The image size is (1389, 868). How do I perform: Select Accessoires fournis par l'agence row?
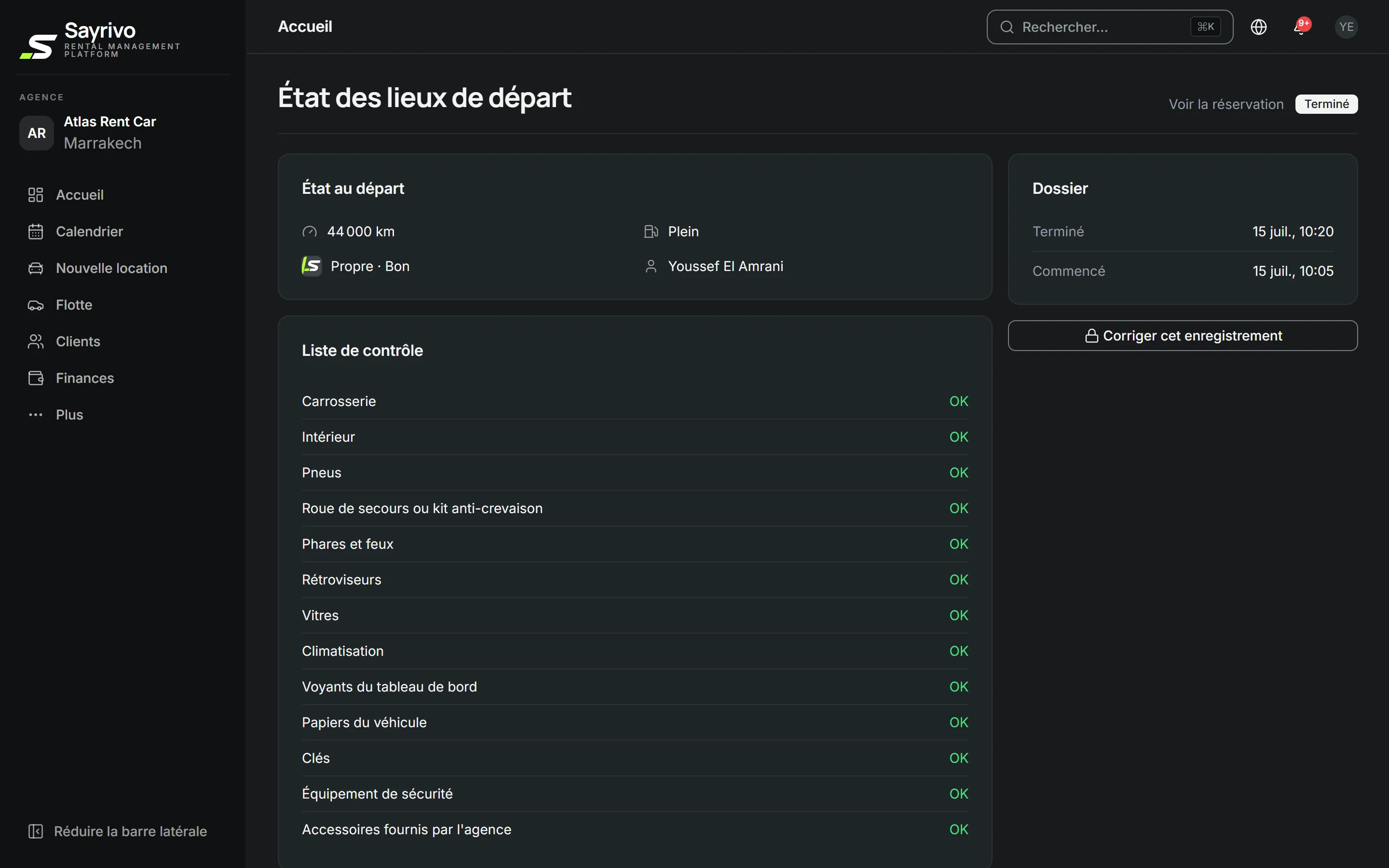click(x=635, y=829)
